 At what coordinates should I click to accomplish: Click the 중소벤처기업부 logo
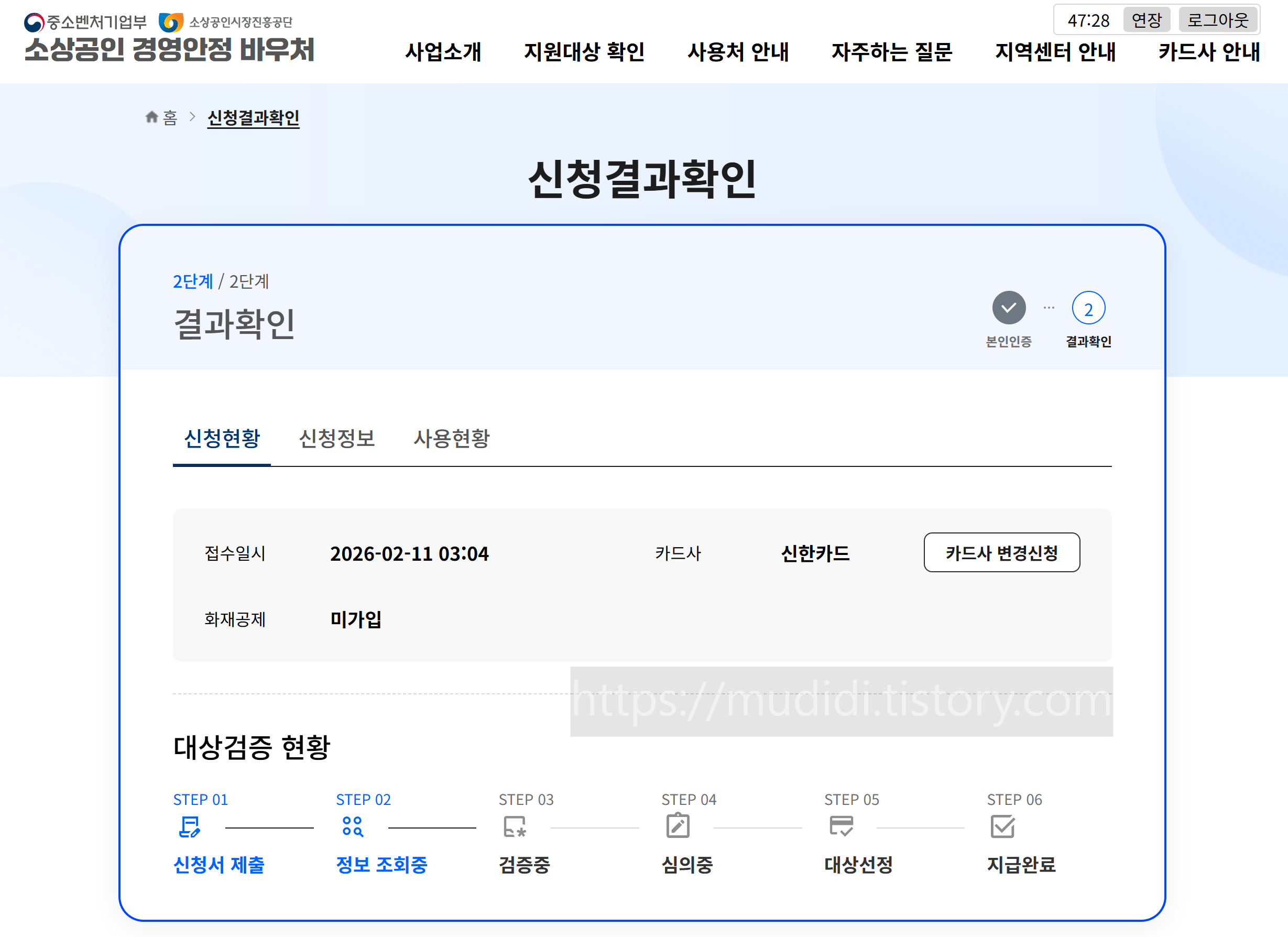point(85,22)
